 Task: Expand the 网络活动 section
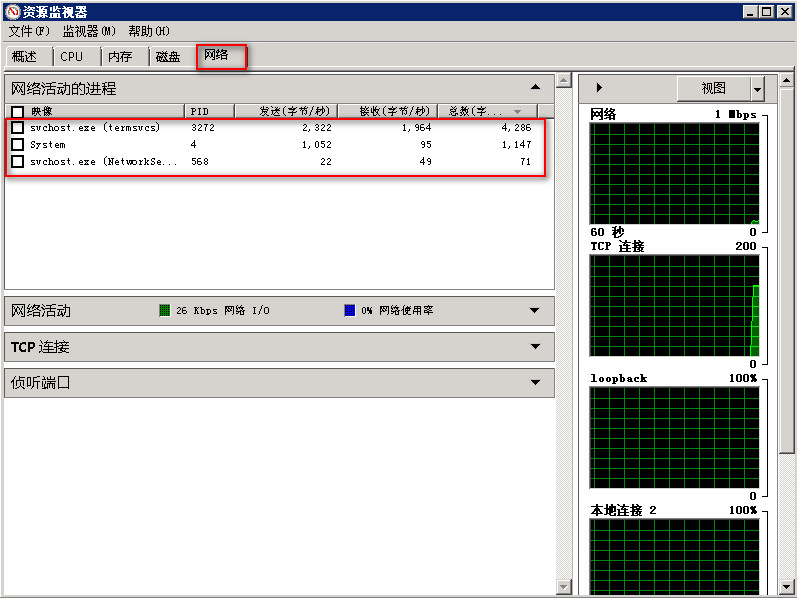535,310
